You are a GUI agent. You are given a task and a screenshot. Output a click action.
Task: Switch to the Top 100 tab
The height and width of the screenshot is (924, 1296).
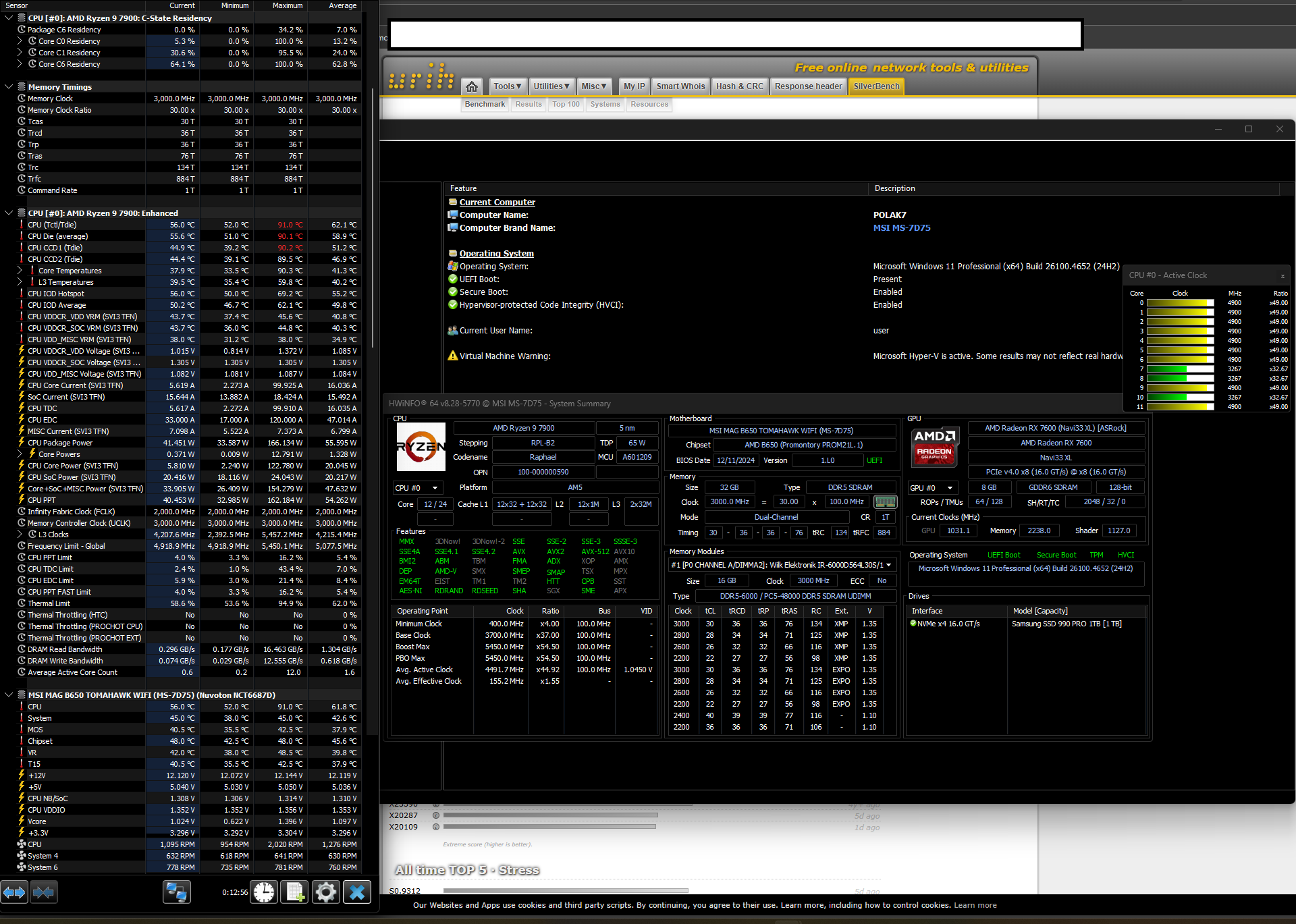[566, 105]
